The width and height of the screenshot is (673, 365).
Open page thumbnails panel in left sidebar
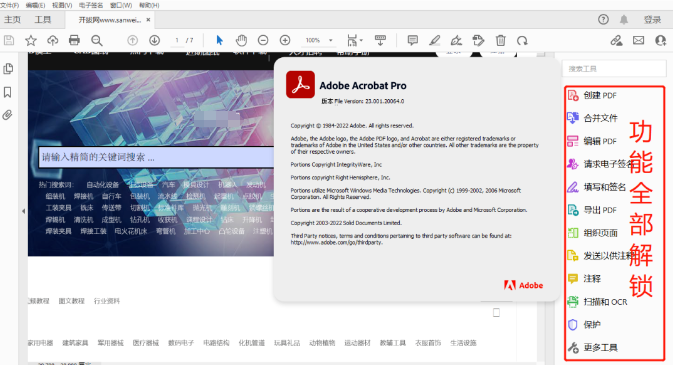pos(8,69)
